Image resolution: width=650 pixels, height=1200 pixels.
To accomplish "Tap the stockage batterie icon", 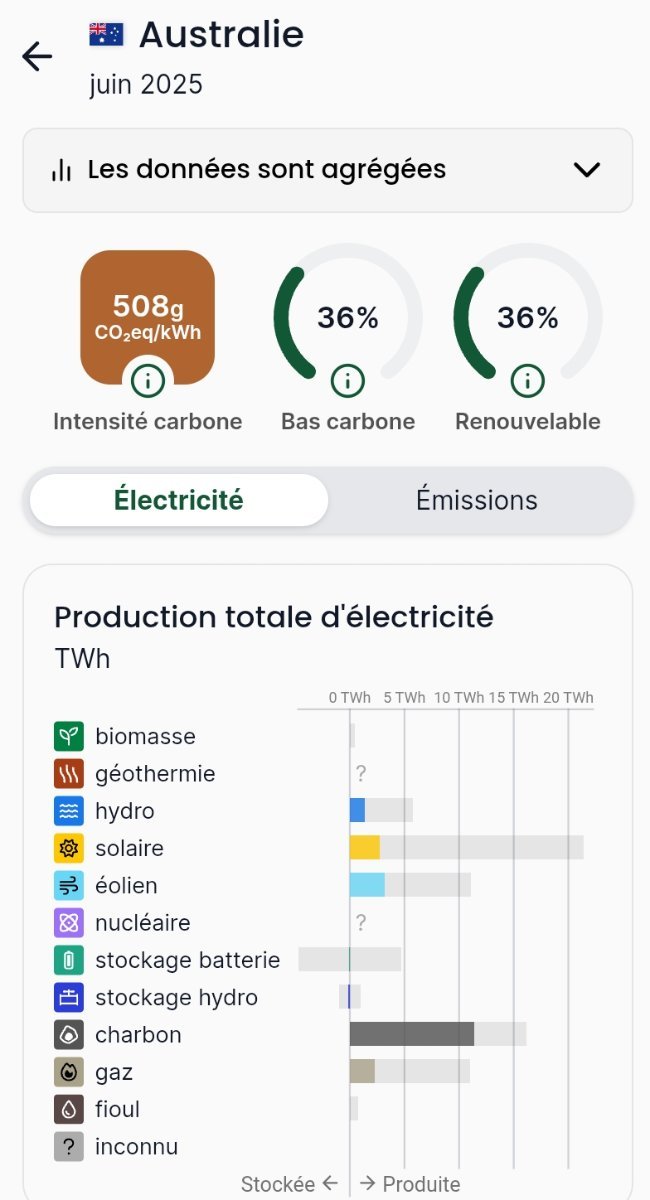I will pos(68,960).
